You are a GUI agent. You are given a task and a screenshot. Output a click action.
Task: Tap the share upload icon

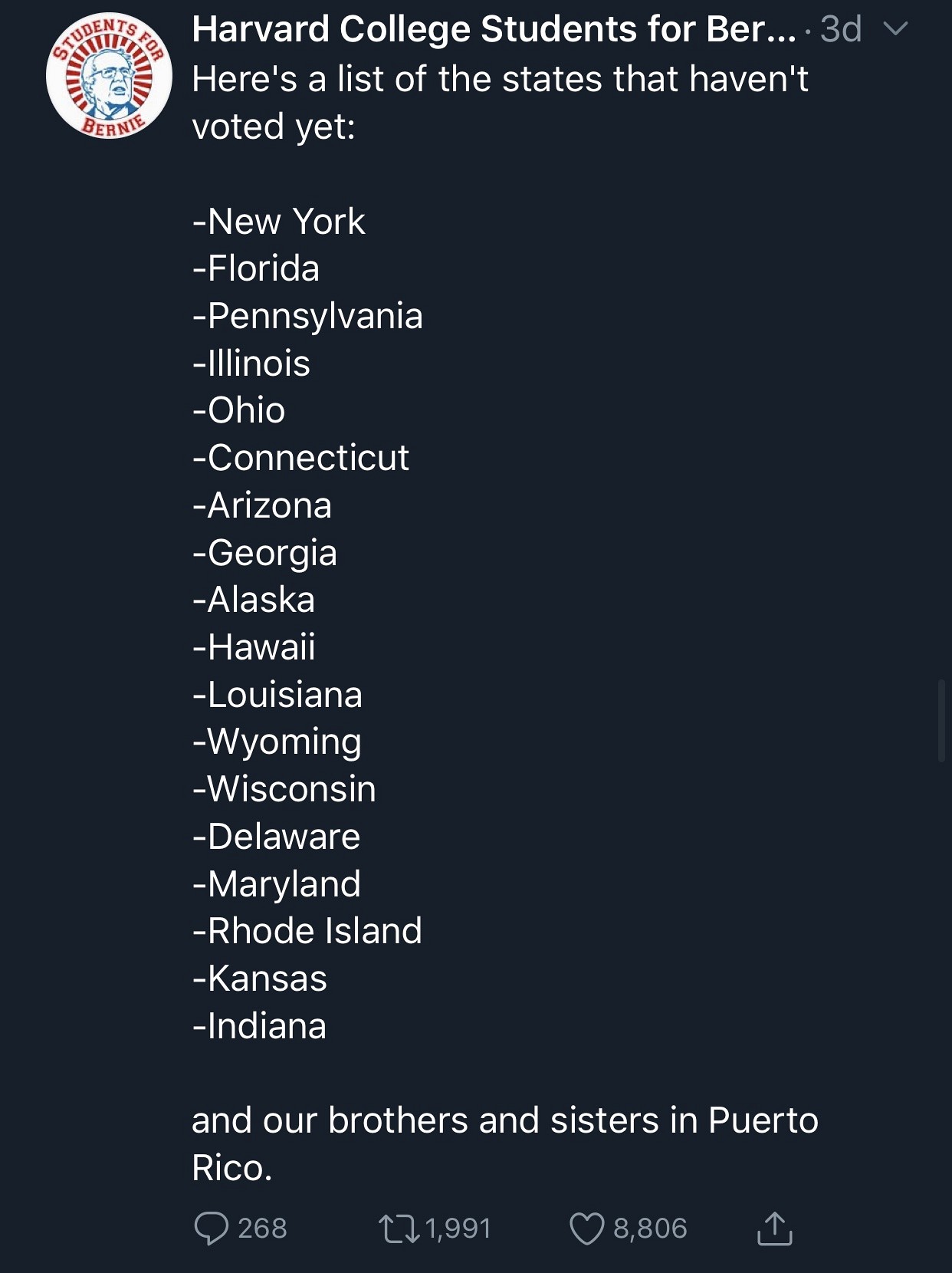pos(774,1228)
